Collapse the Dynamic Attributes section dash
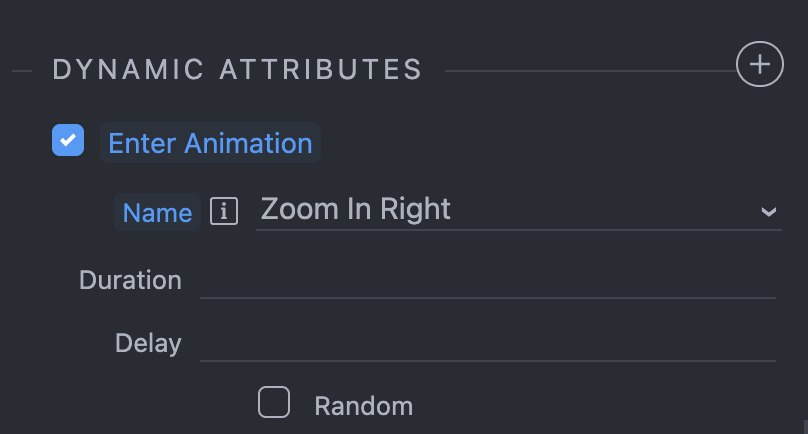This screenshot has width=808, height=434. pos(22,71)
